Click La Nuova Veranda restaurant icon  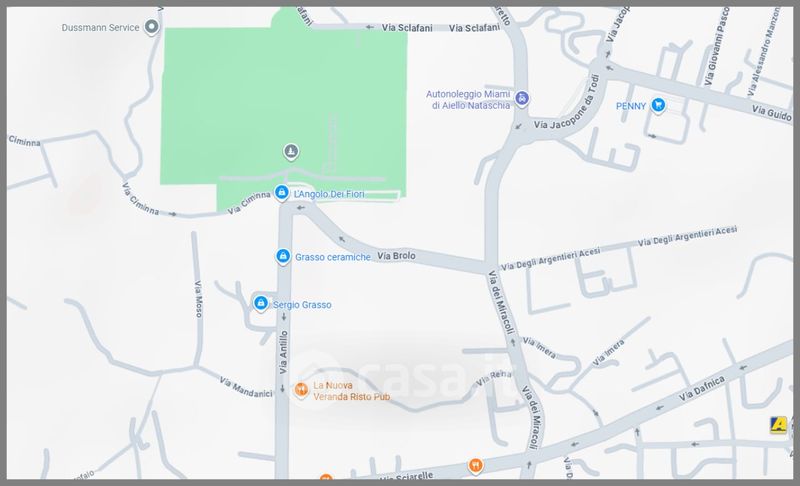pos(301,390)
